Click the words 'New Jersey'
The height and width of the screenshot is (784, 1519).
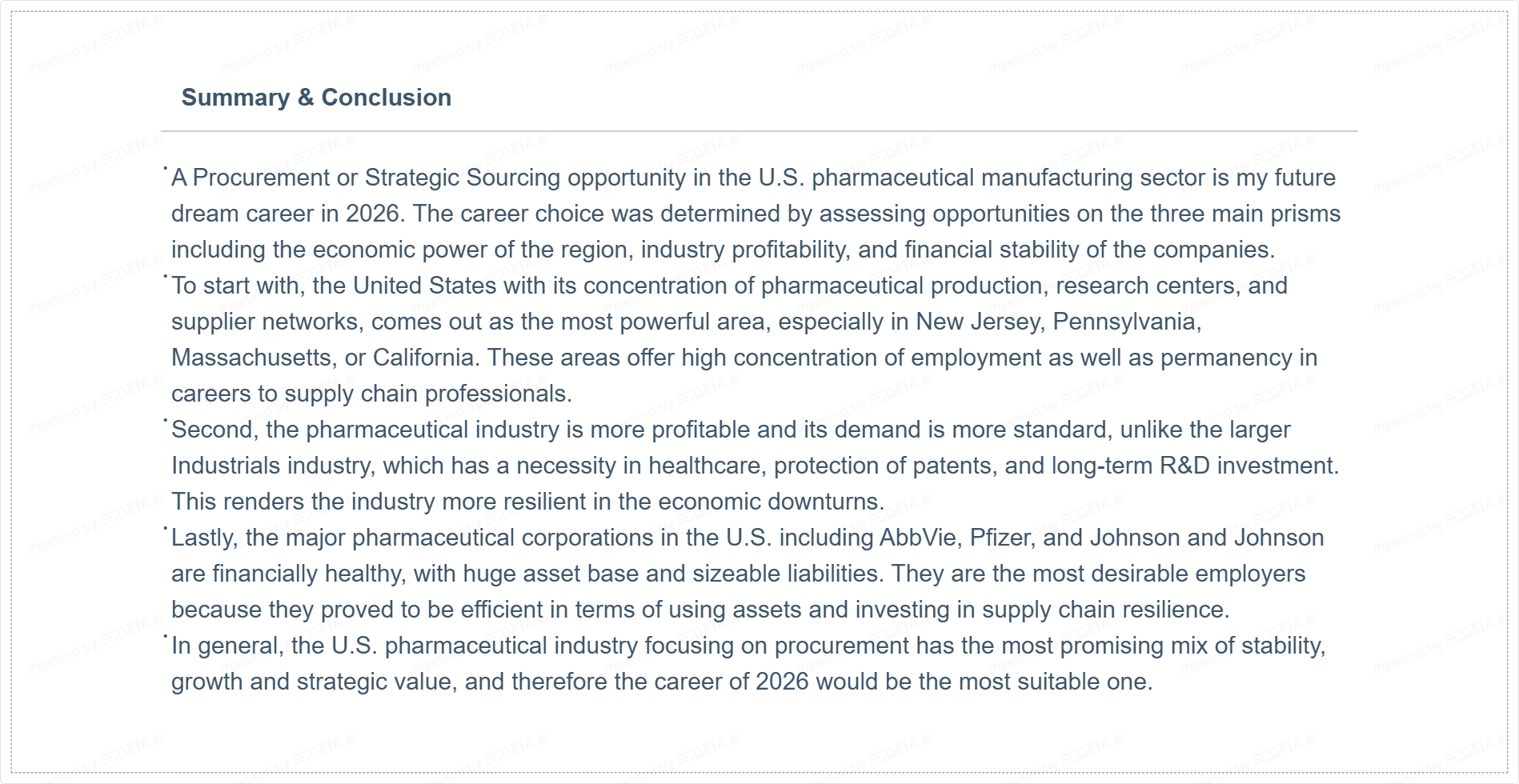(979, 322)
